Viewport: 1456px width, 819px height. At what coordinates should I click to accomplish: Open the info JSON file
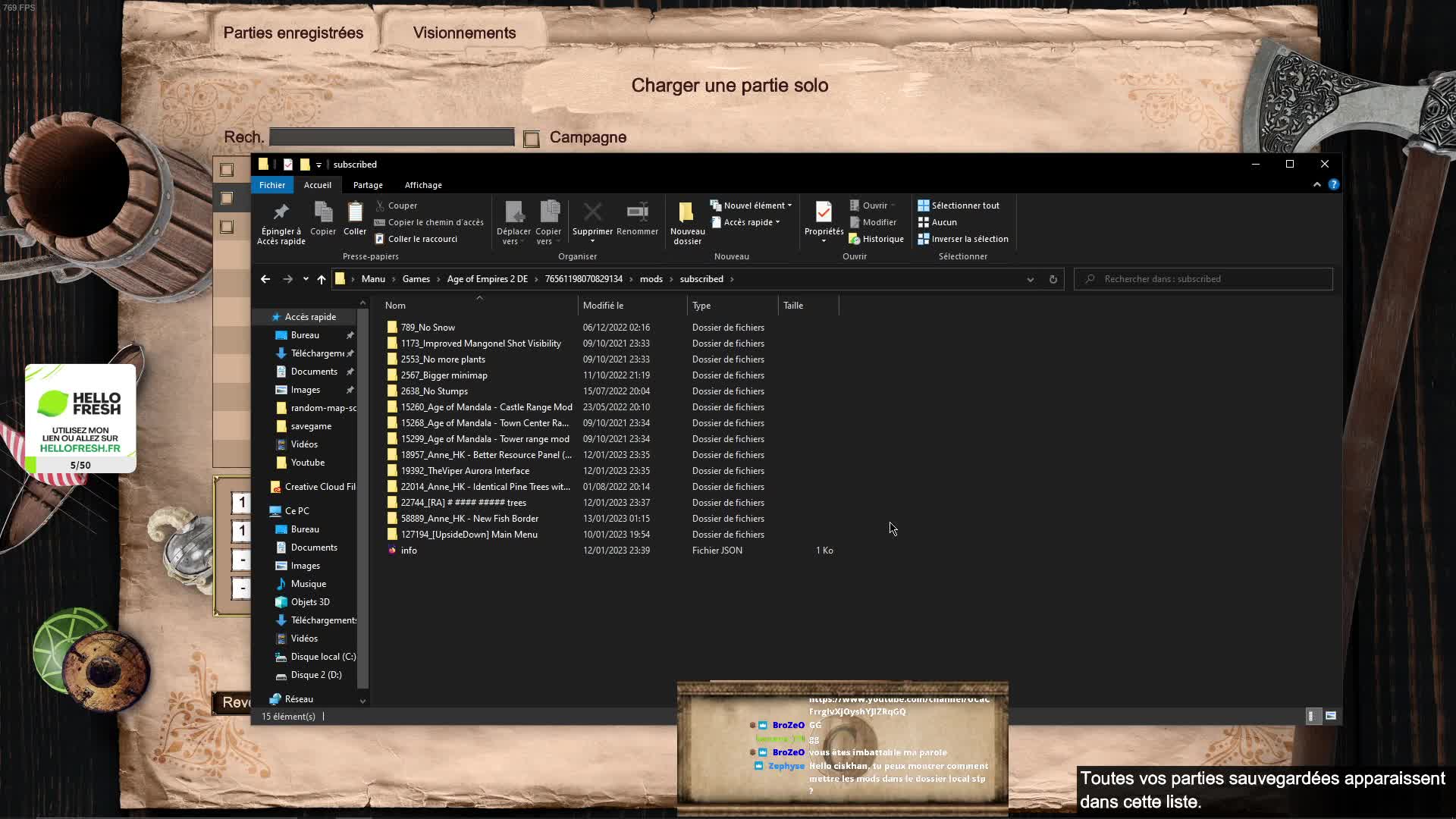[x=409, y=551]
